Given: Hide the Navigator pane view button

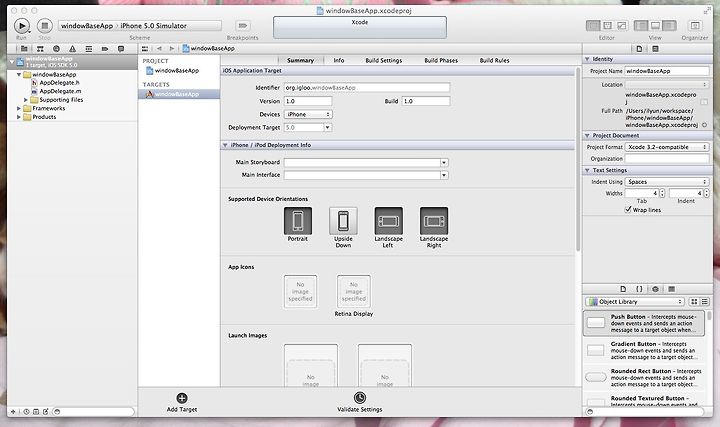Looking at the screenshot, I should [x=641, y=26].
